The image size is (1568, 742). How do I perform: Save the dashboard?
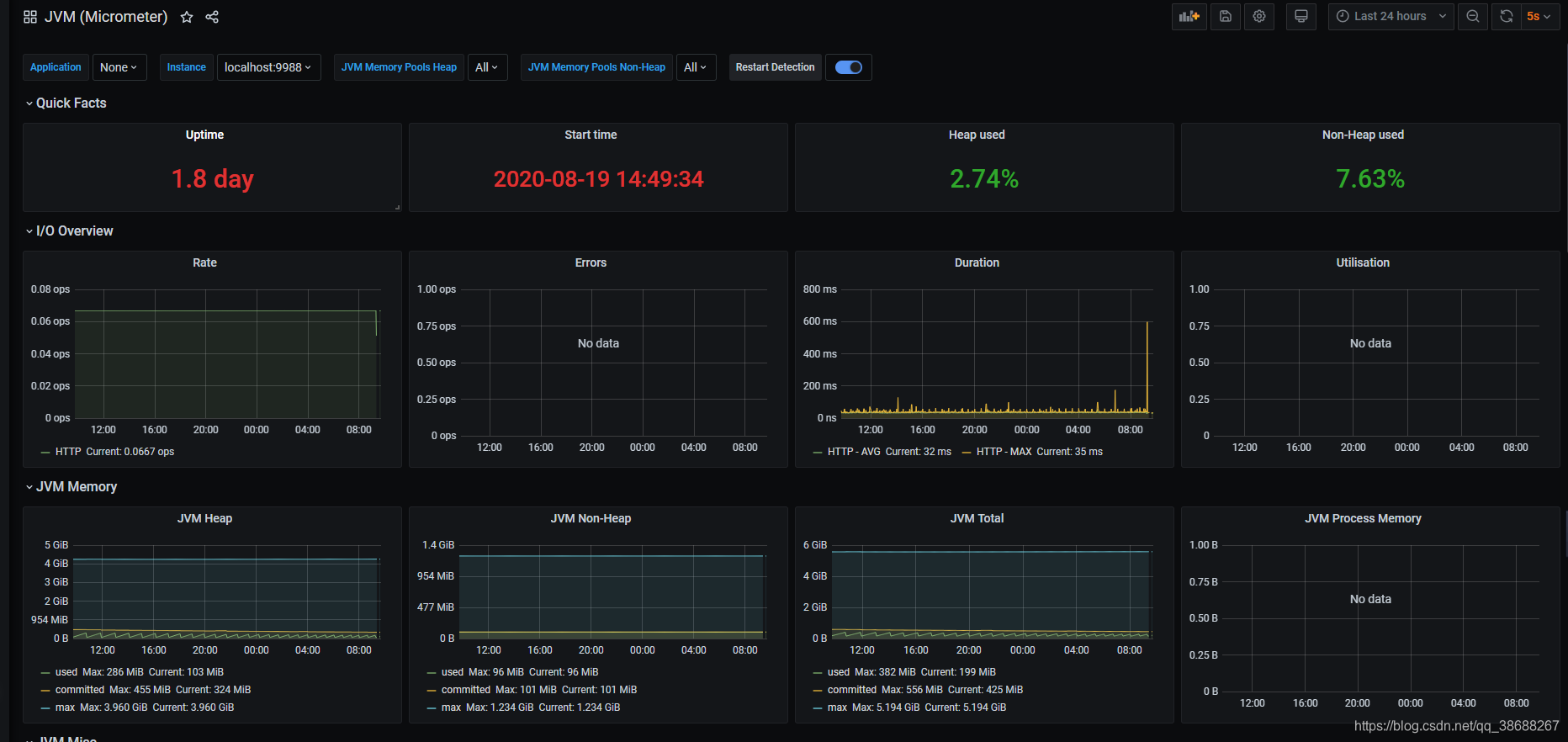tap(1226, 17)
